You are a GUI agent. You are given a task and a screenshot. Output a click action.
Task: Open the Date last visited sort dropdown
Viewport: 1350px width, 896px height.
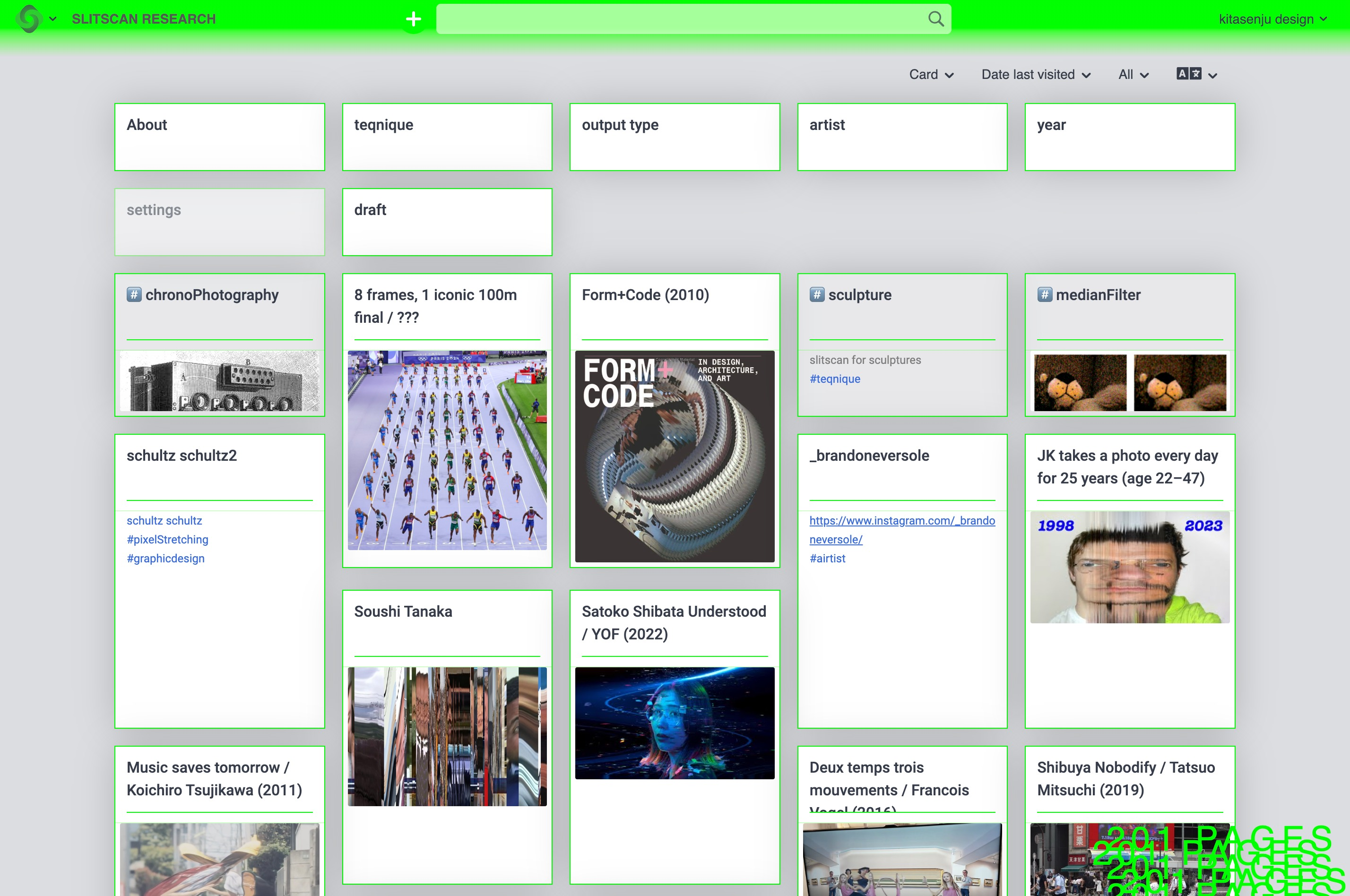coord(1035,74)
